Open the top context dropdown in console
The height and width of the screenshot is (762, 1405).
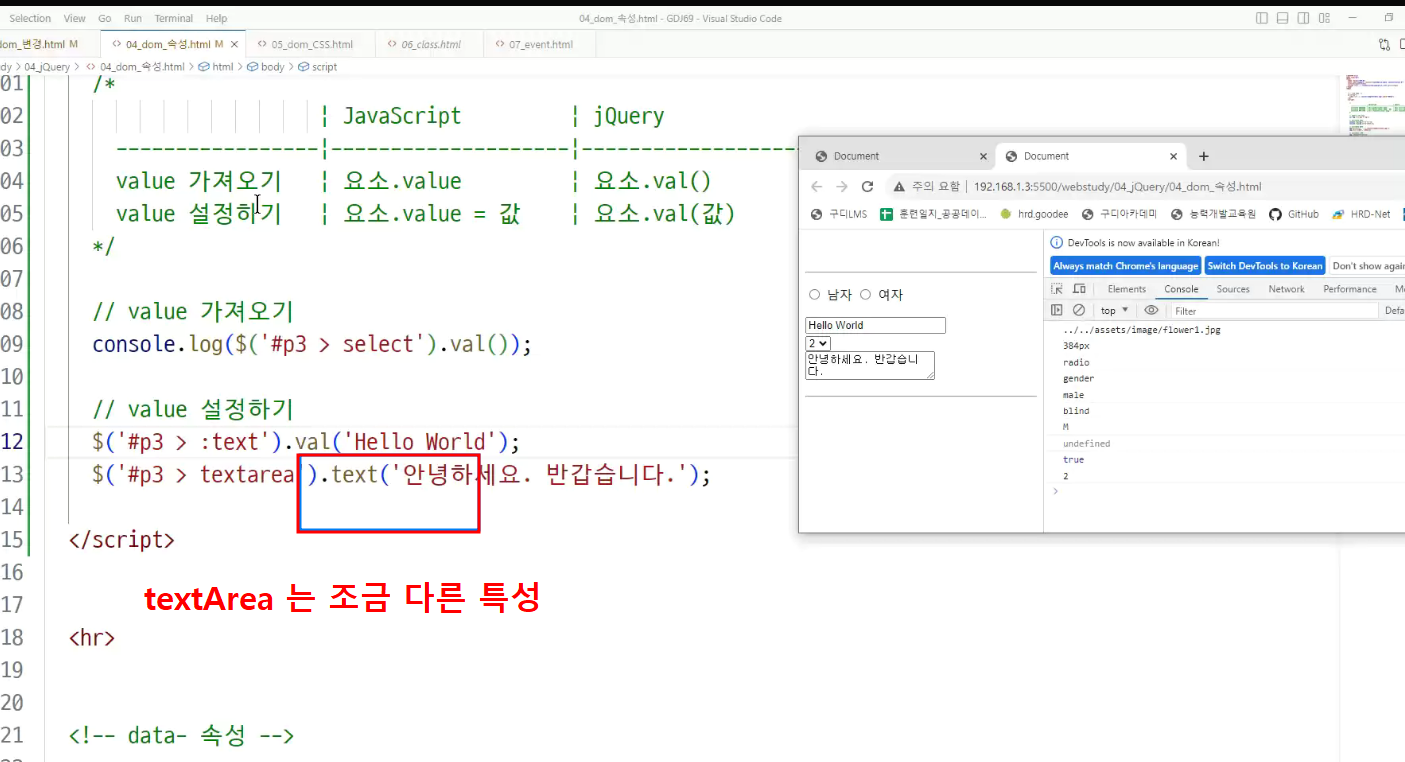coord(1114,311)
